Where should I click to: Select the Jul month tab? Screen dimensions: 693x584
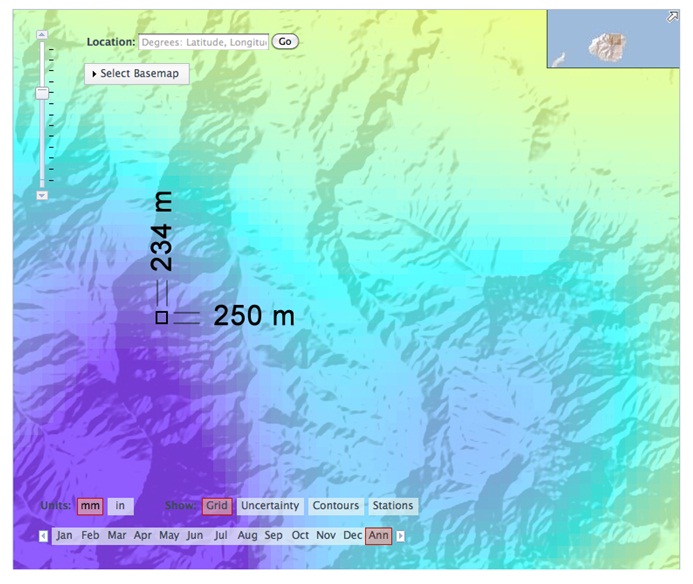click(220, 536)
